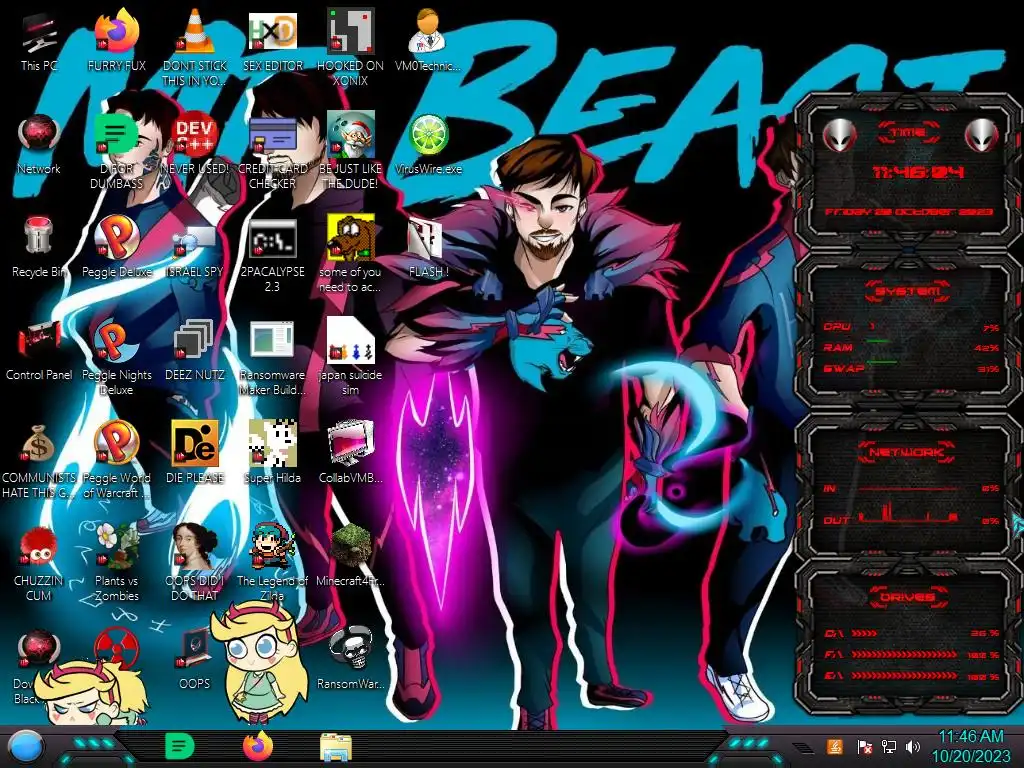Launch Peggle Nights Deluxe

(x=116, y=358)
